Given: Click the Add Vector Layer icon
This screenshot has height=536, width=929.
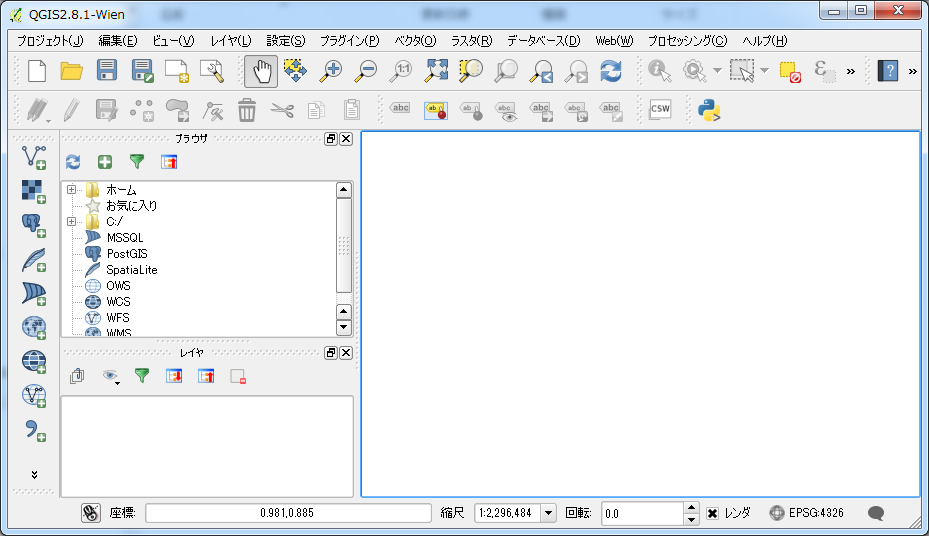Looking at the screenshot, I should pos(34,157).
